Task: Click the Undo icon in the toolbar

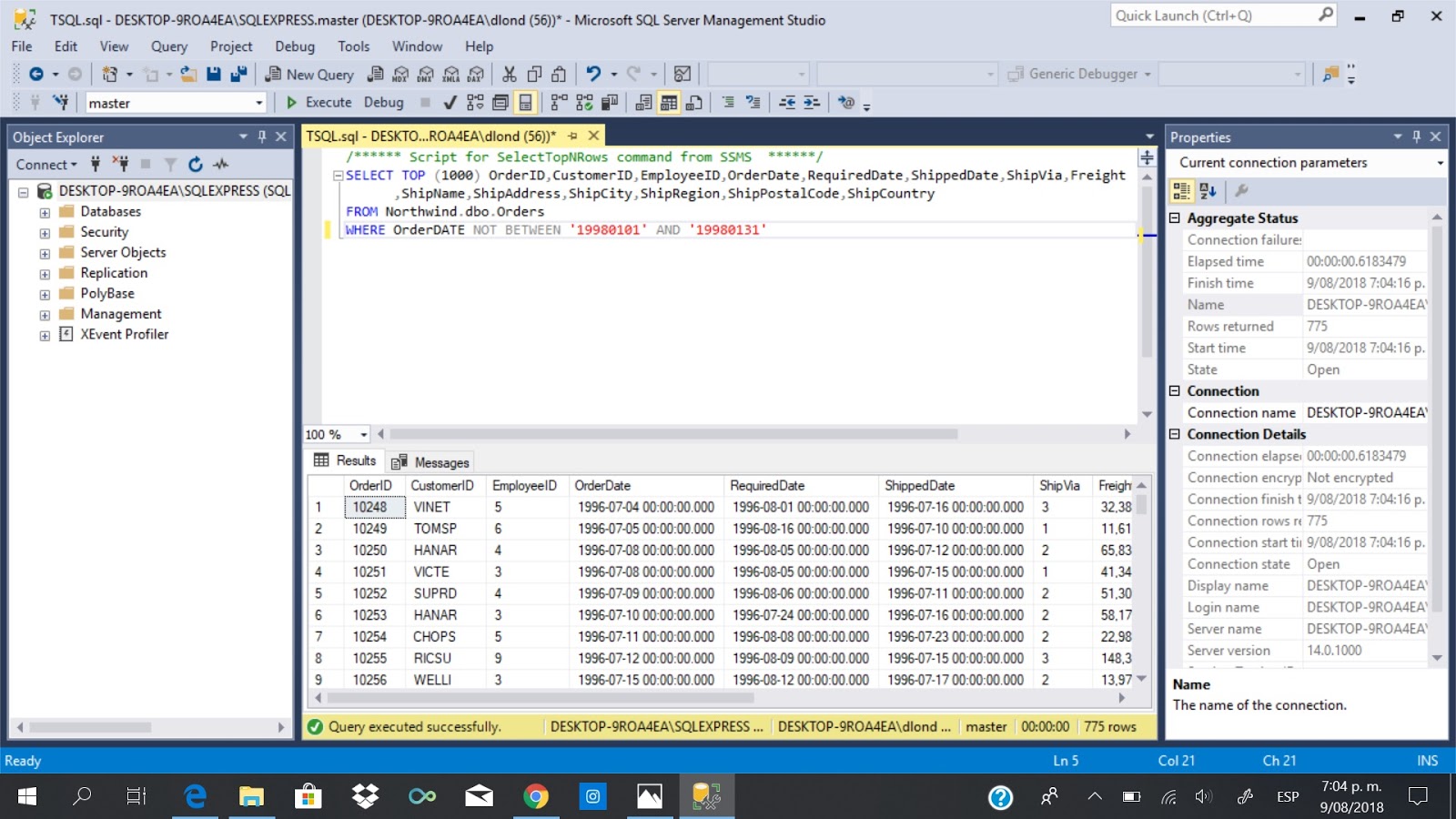Action: (595, 74)
